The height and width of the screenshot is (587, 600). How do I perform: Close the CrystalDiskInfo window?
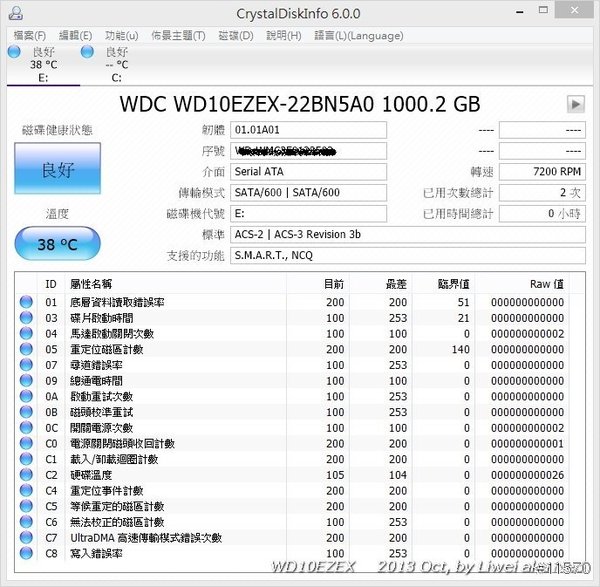pyautogui.click(x=574, y=10)
